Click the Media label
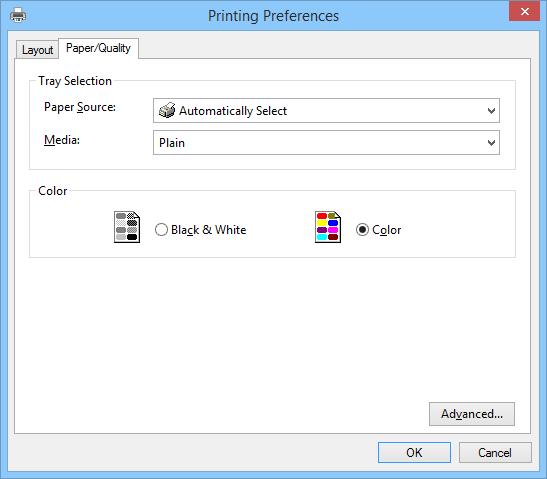The image size is (547, 479). tap(62, 140)
